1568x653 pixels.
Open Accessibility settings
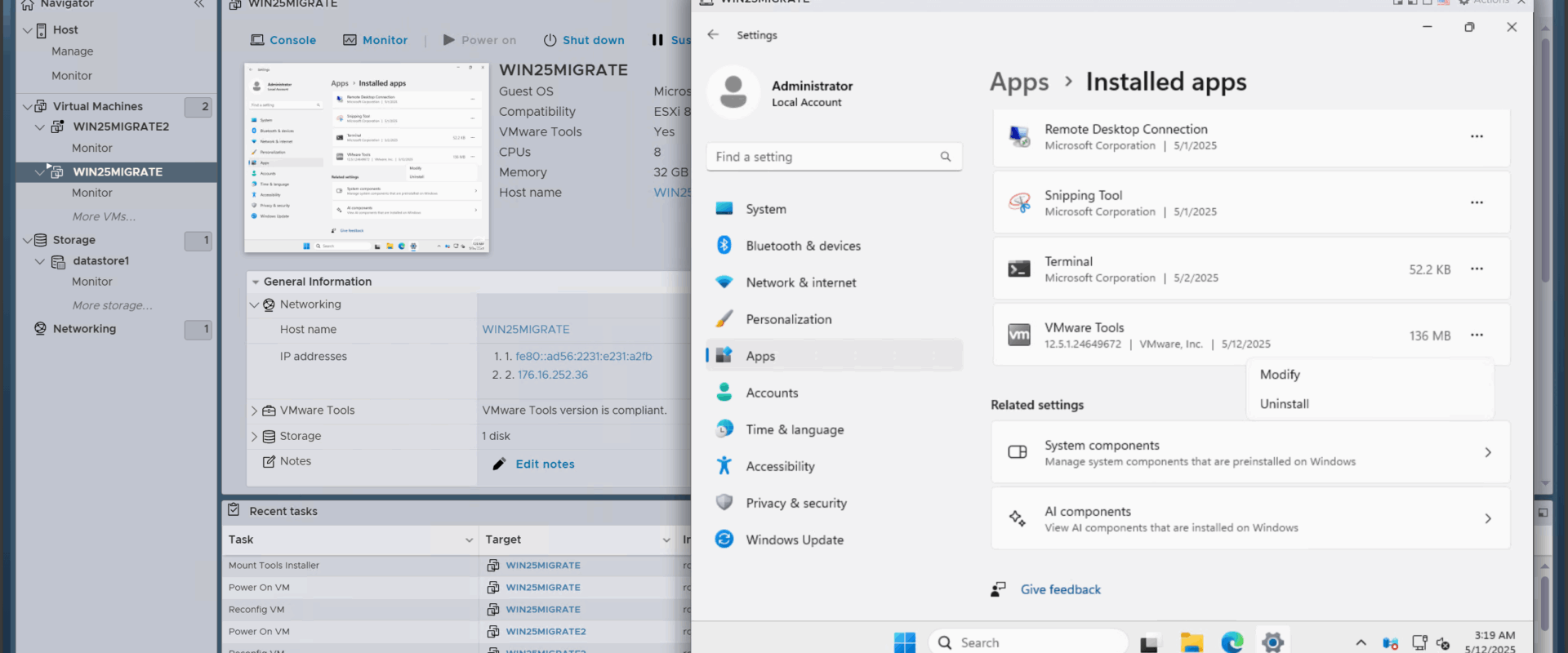[x=834, y=466]
